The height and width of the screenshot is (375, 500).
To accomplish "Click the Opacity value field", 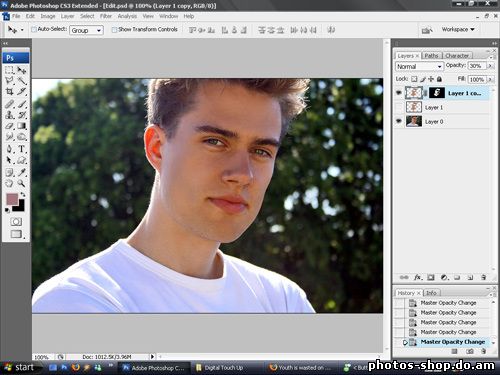I will [477, 66].
